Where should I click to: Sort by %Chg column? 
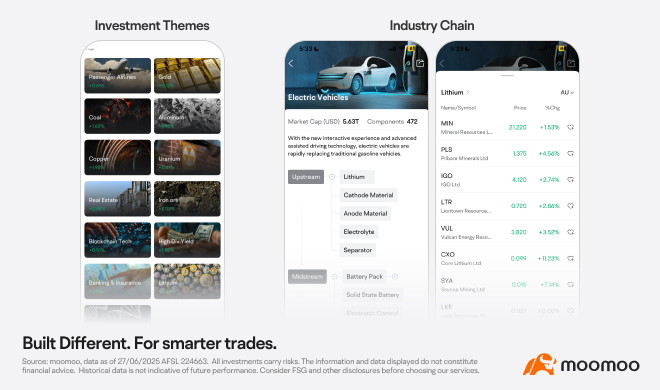[x=552, y=108]
